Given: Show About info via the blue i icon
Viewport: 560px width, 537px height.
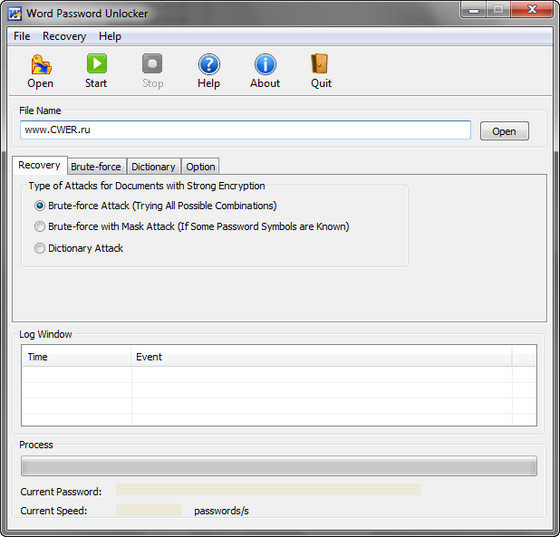Looking at the screenshot, I should (x=265, y=64).
